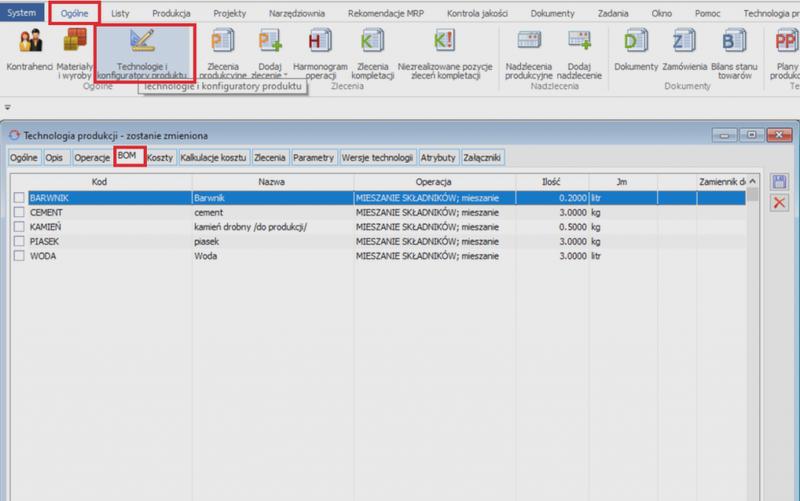Select the Ogólne tab in technology window
Screen dimensions: 800x501
point(24,158)
